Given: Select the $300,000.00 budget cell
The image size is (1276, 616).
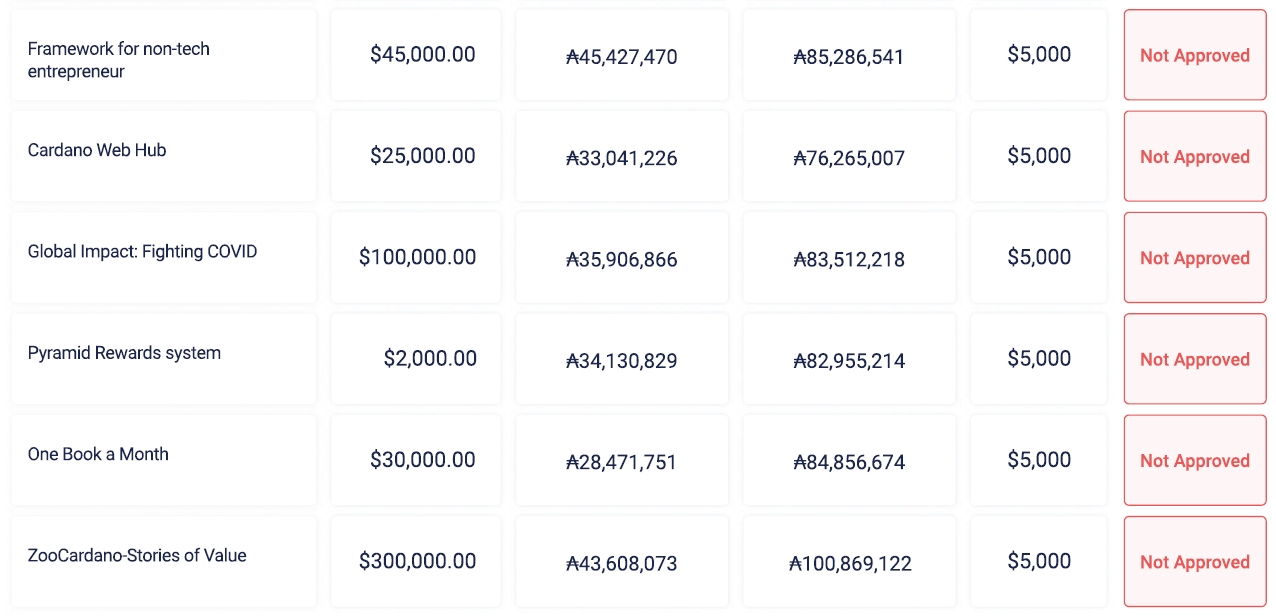Looking at the screenshot, I should point(417,562).
